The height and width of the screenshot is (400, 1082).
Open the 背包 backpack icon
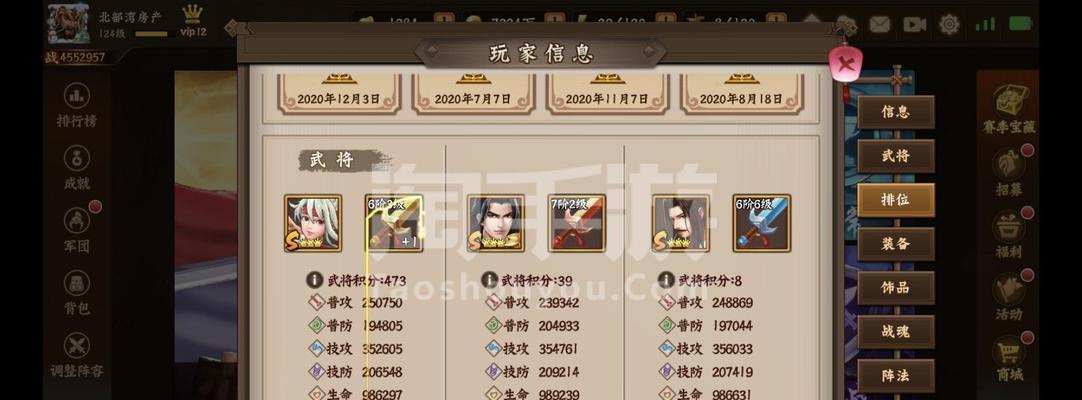pos(77,292)
